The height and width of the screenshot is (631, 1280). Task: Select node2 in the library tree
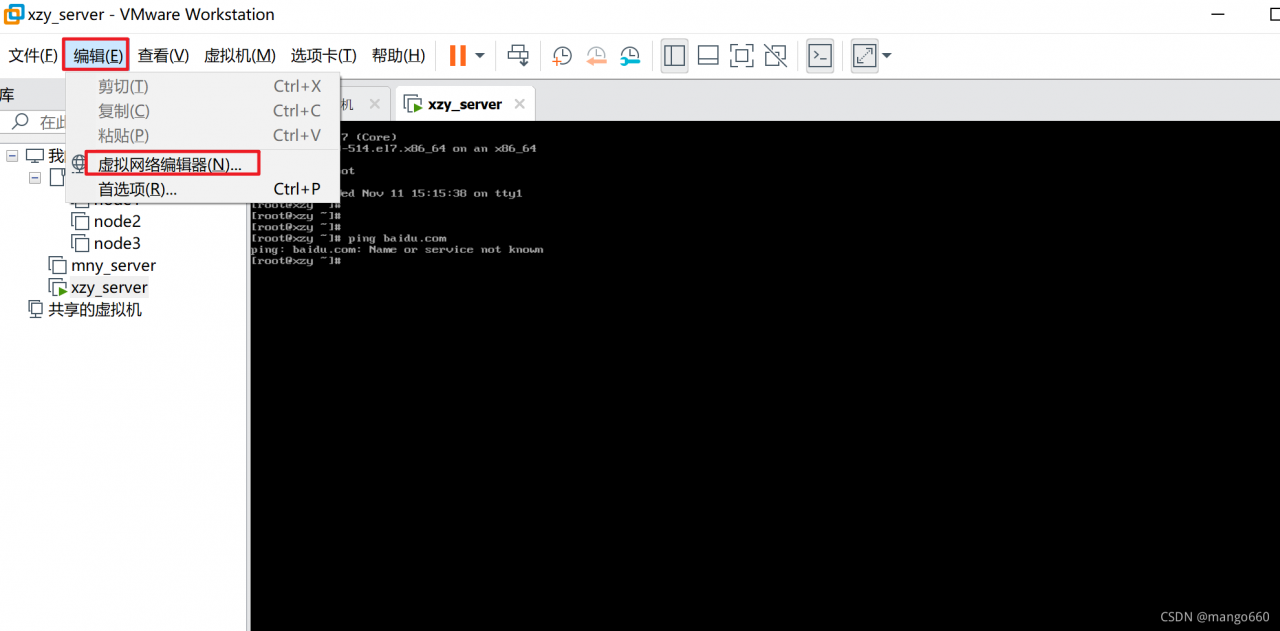(117, 221)
